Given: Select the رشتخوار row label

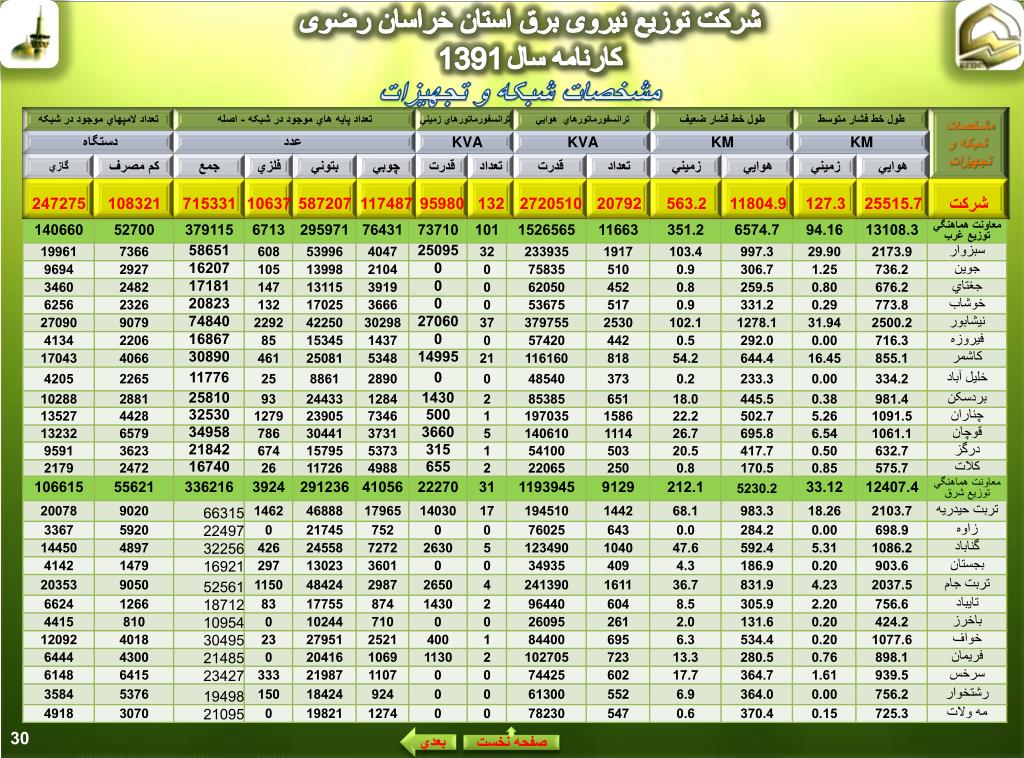Looking at the screenshot, I should pyautogui.click(x=967, y=693).
